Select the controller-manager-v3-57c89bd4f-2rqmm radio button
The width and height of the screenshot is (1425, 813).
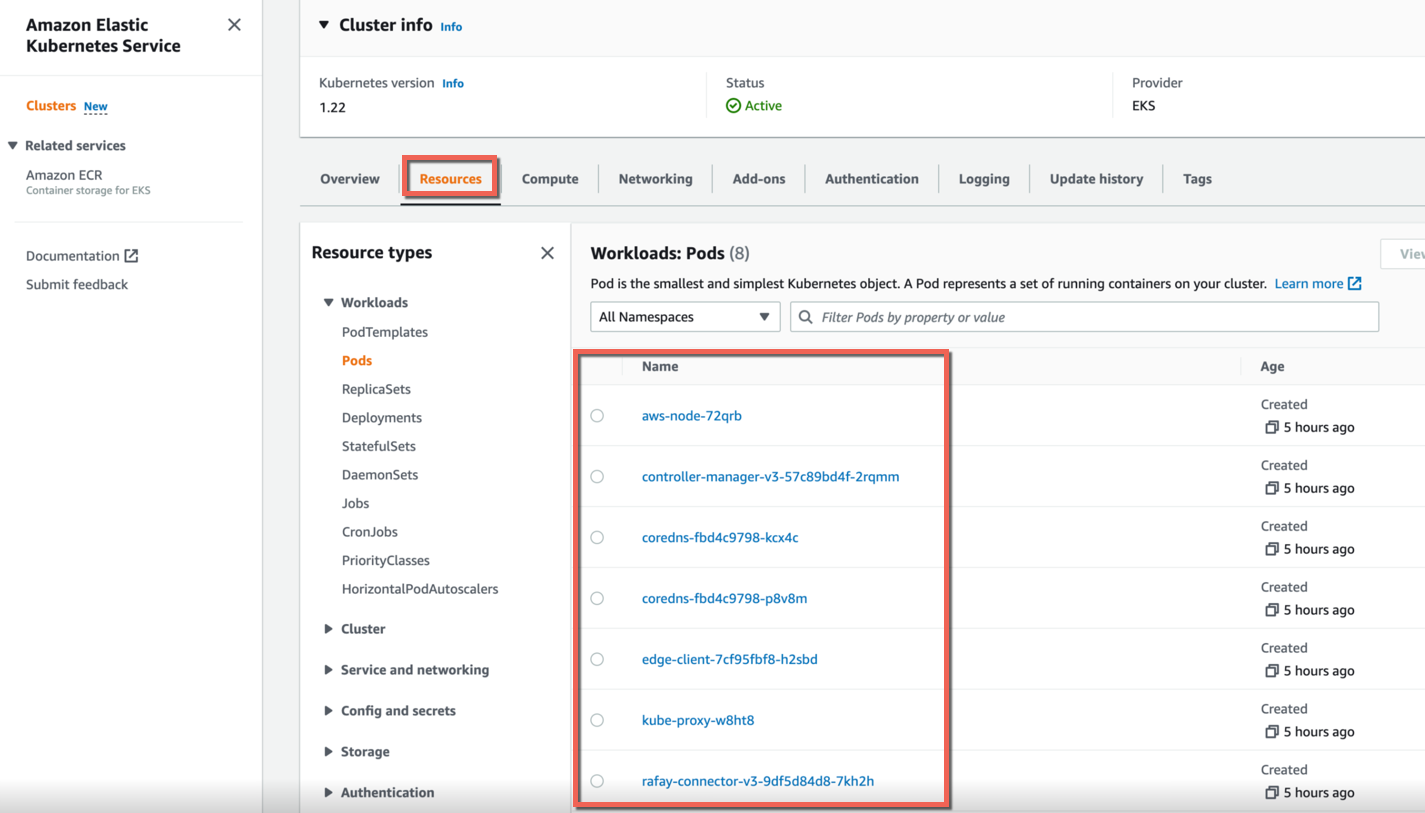coord(597,477)
